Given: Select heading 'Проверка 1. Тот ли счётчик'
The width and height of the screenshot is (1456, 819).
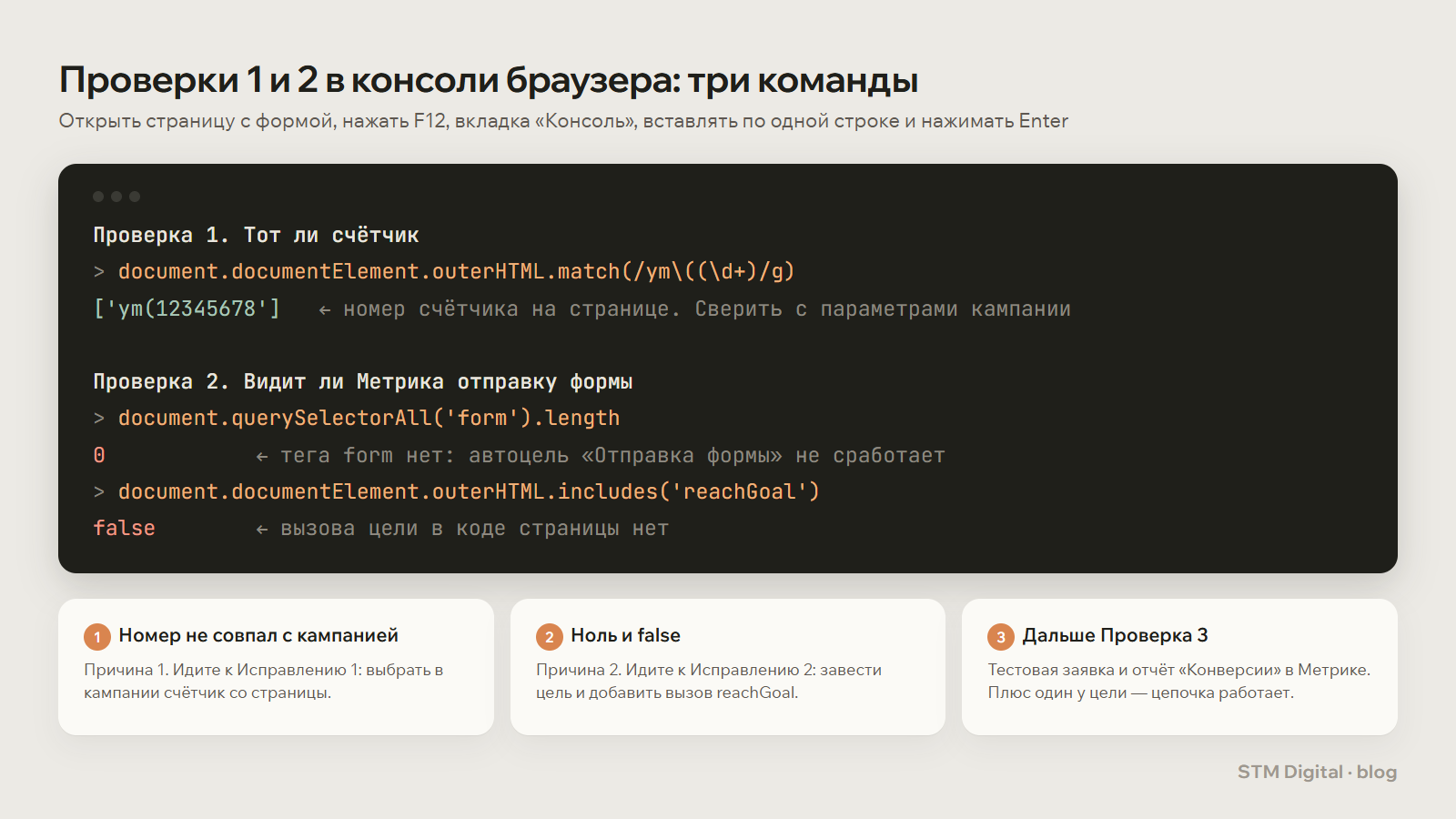Looking at the screenshot, I should click(x=256, y=235).
